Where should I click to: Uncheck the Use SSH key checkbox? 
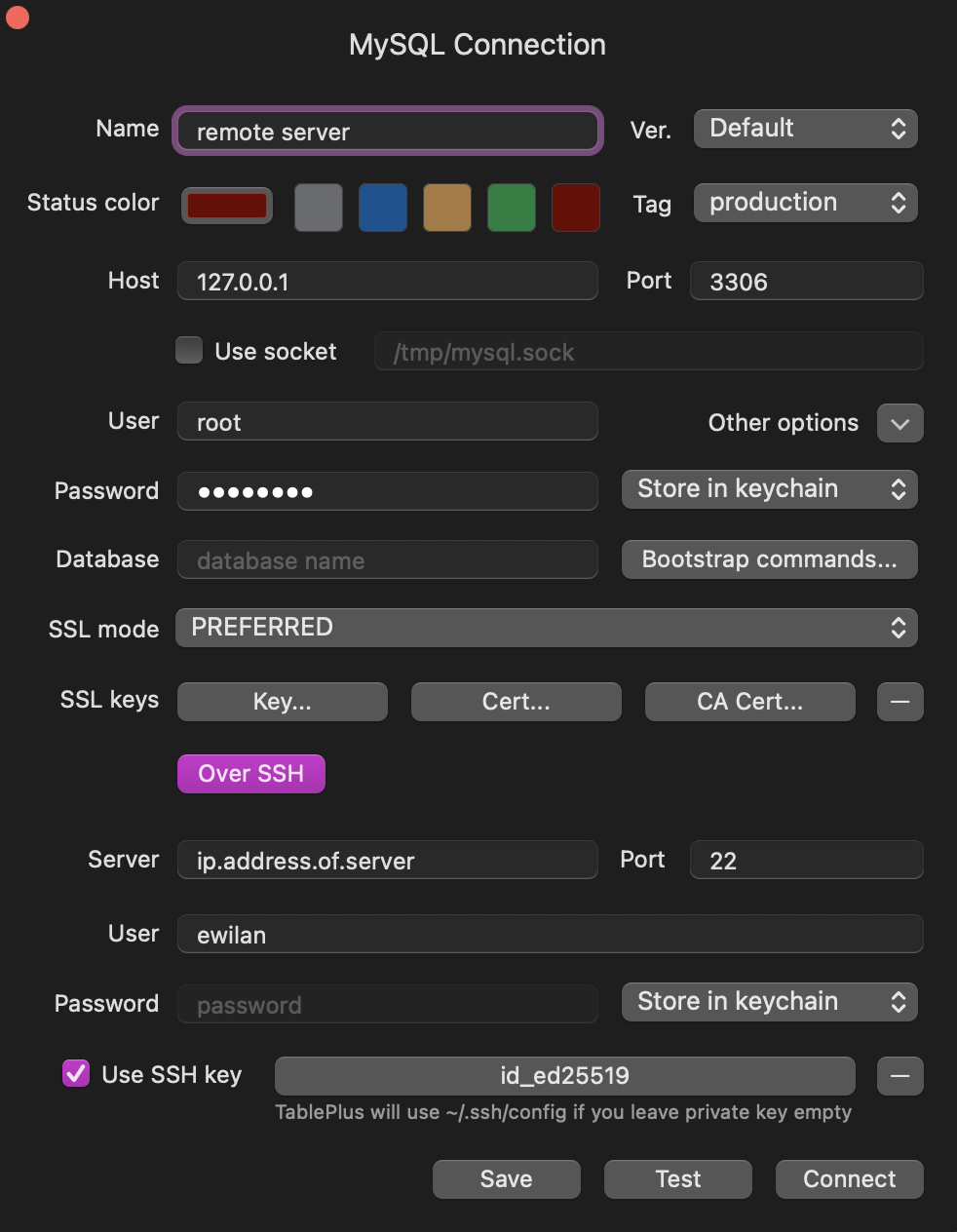[76, 1074]
